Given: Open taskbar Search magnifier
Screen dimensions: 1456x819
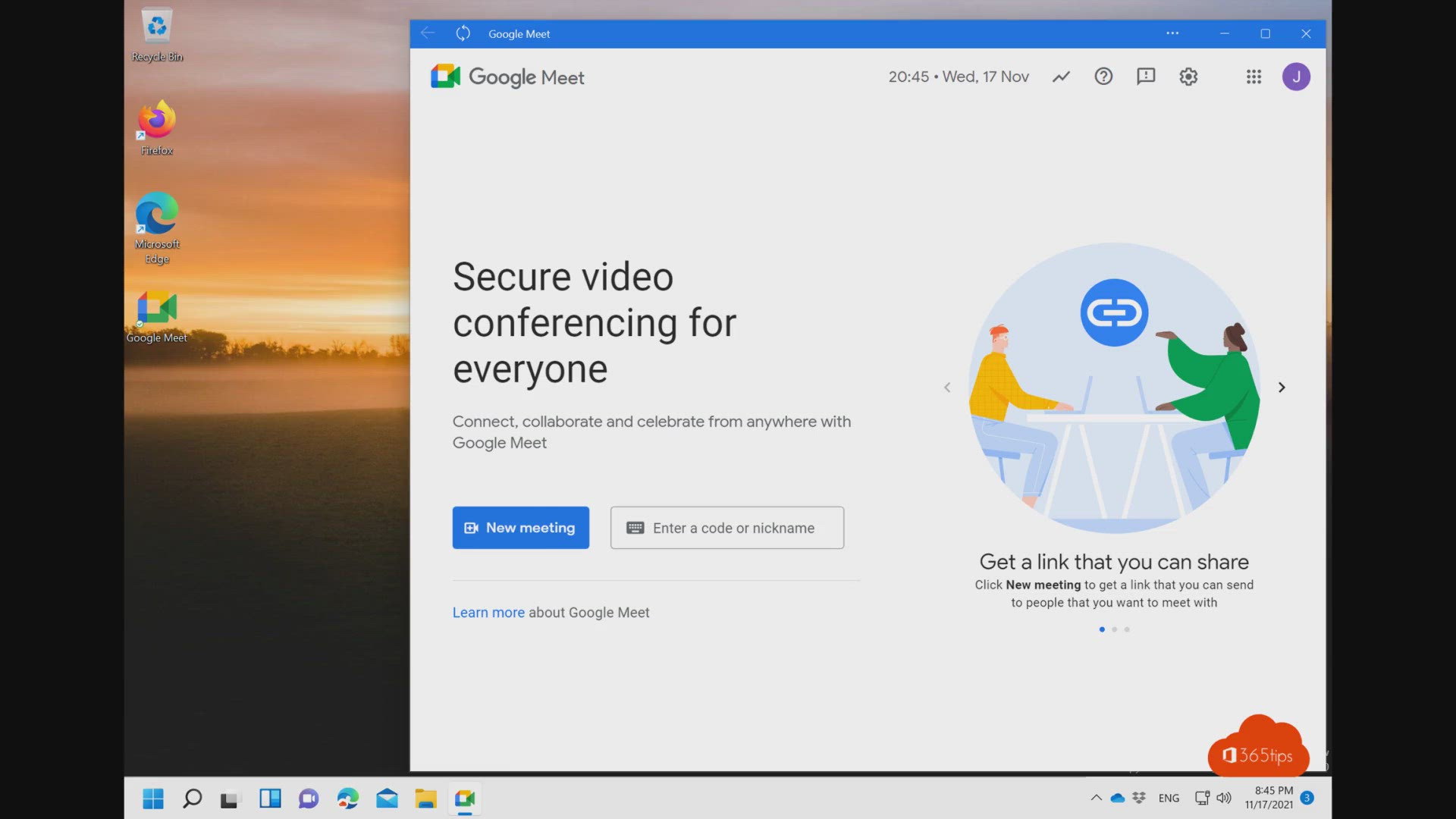Looking at the screenshot, I should click(x=192, y=799).
